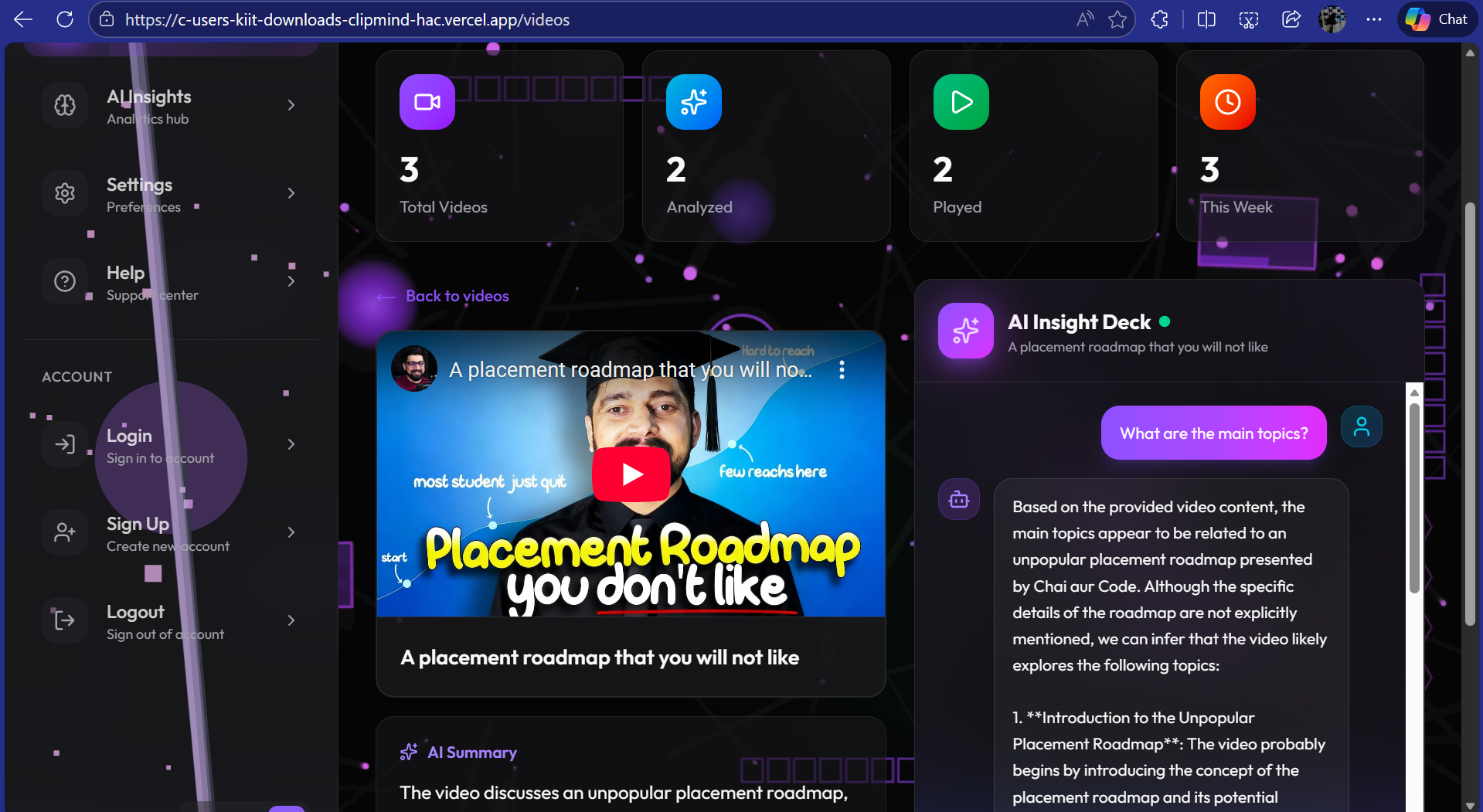Refresh the page with reload icon
1483x812 pixels.
pos(65,19)
